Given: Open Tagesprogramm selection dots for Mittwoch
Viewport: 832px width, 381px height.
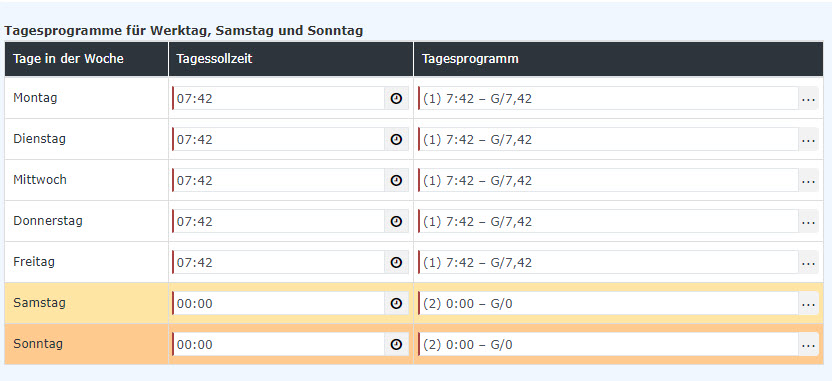Looking at the screenshot, I should click(808, 180).
